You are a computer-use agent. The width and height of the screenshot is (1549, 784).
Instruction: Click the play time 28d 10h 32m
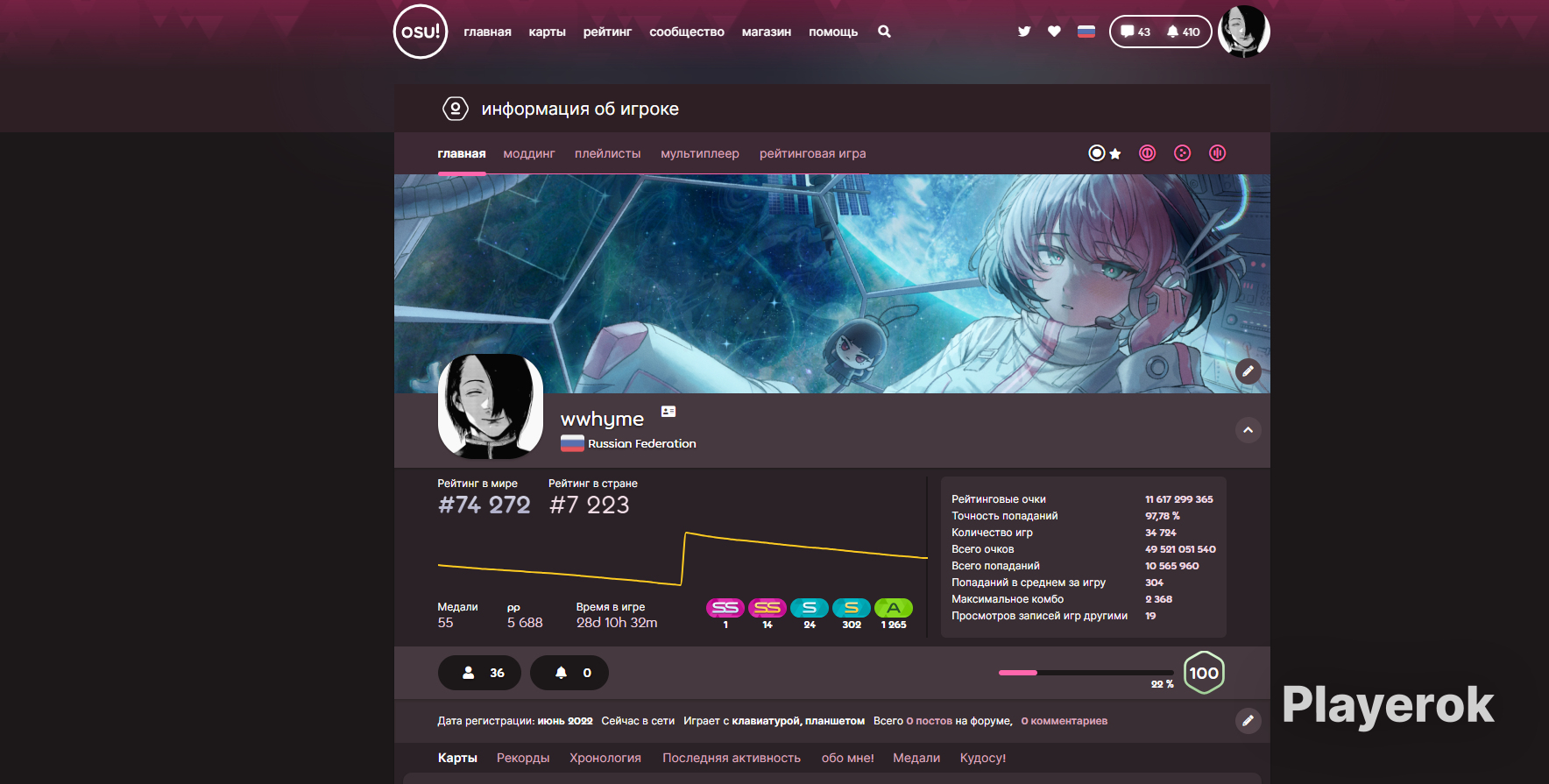point(617,623)
